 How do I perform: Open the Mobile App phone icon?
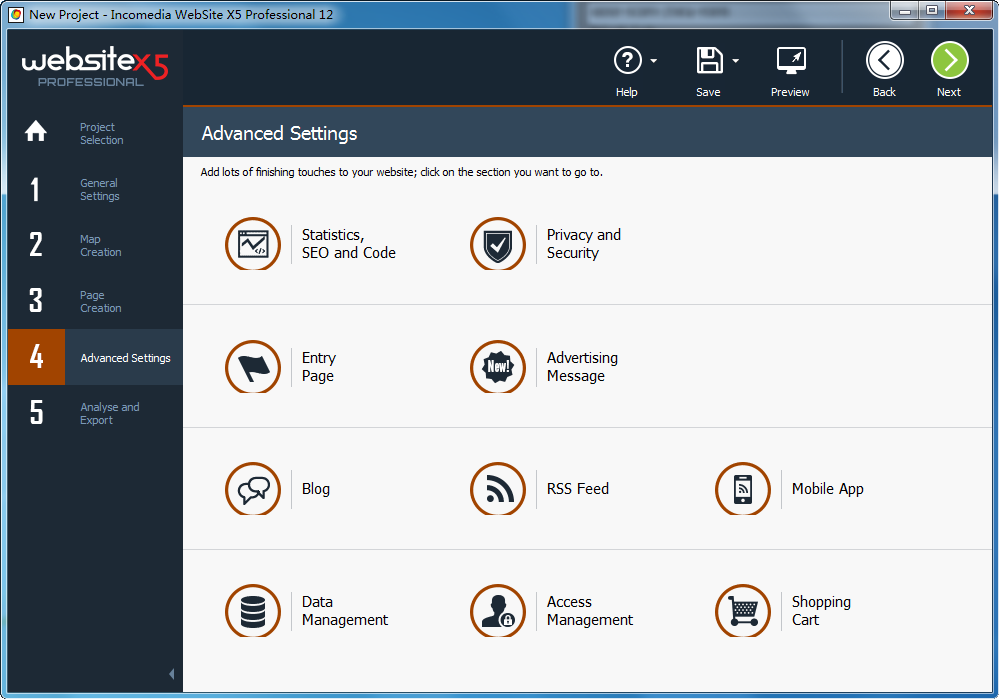coord(743,489)
